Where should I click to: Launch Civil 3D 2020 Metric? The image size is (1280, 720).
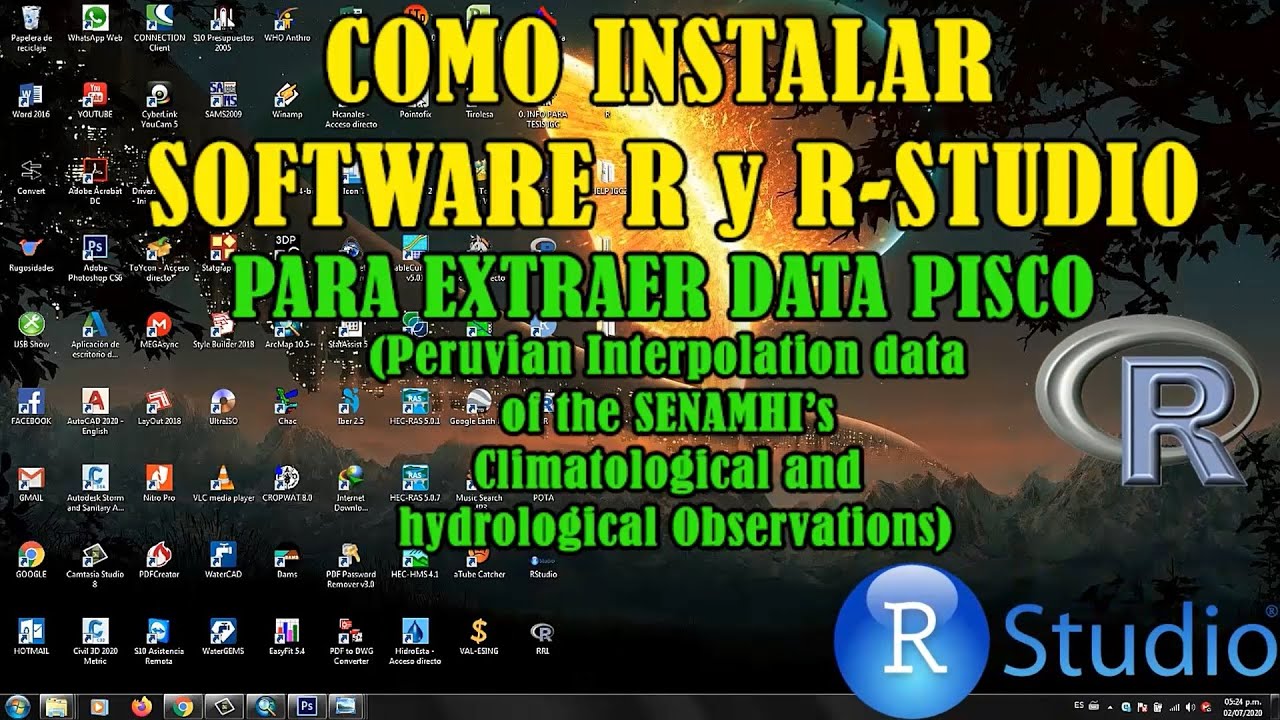click(x=95, y=643)
